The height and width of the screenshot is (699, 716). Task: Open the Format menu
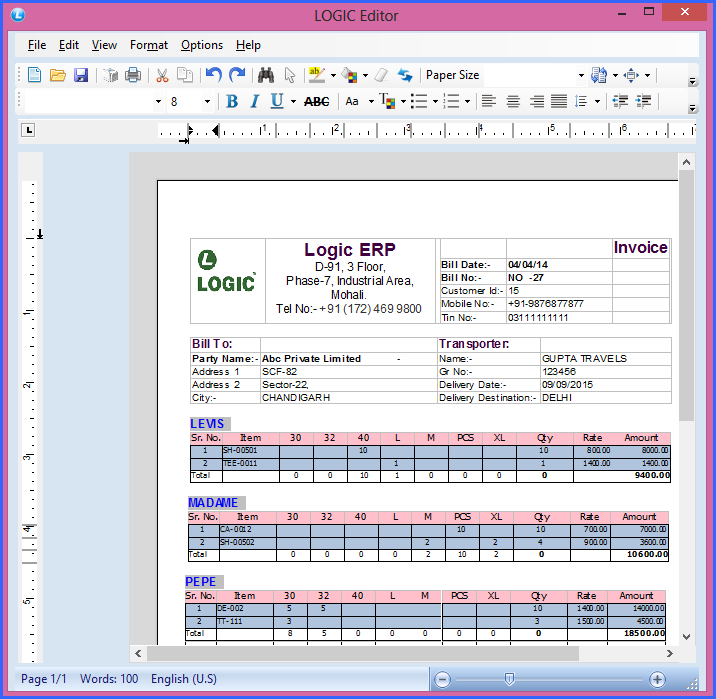(149, 45)
